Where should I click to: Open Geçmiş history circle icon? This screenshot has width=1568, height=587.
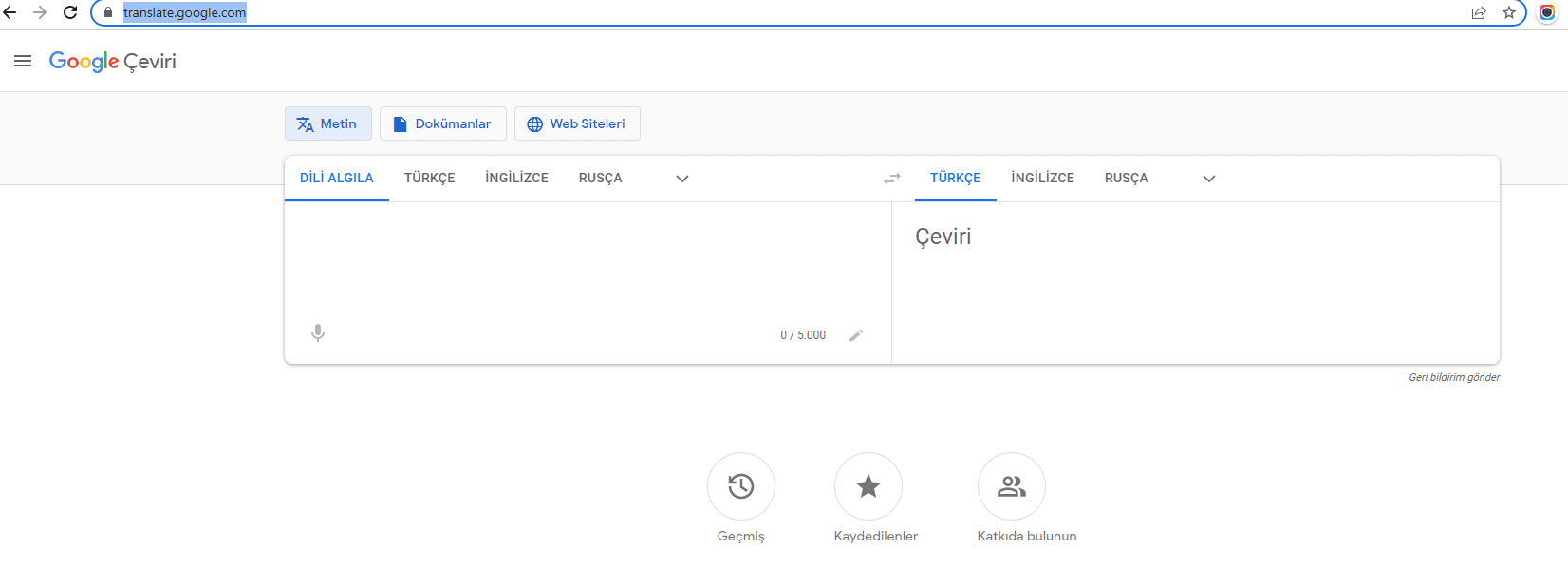click(740, 486)
